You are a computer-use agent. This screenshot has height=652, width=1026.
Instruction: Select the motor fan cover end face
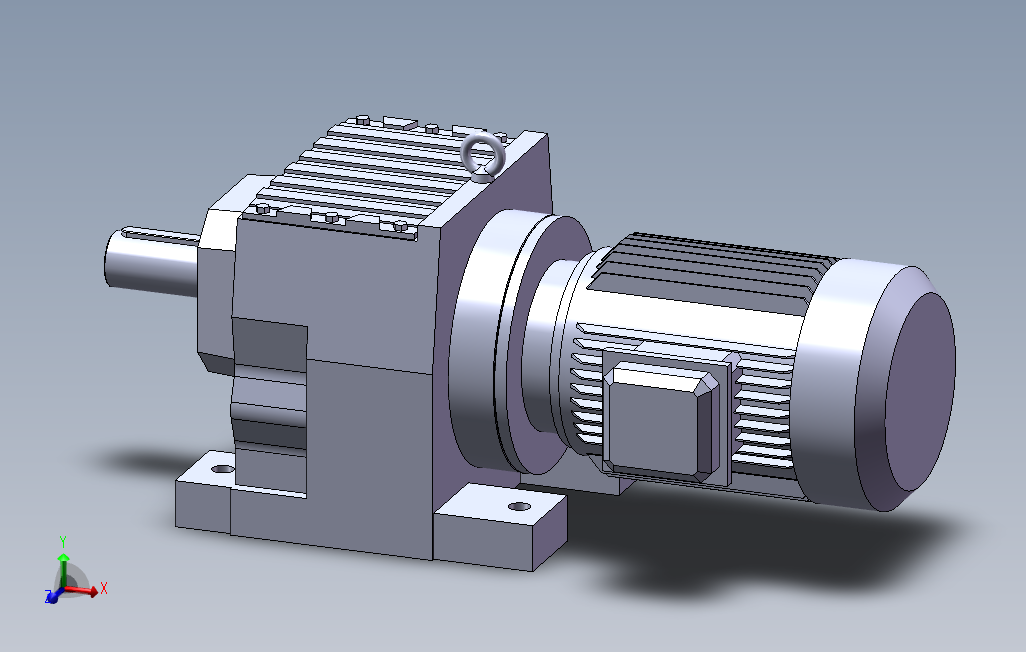pos(919,393)
